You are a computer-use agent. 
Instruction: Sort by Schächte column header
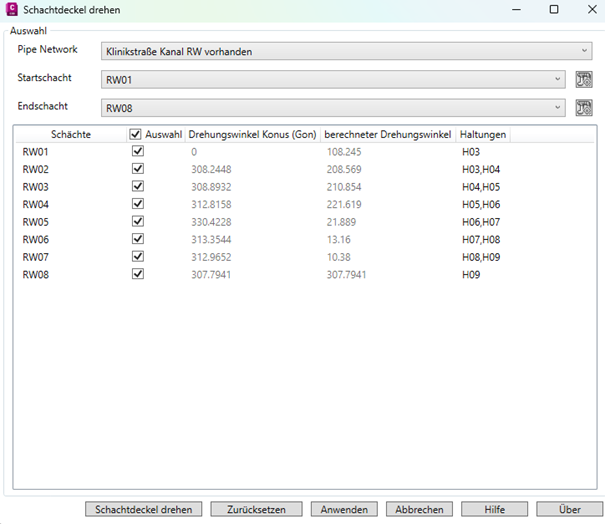70,134
